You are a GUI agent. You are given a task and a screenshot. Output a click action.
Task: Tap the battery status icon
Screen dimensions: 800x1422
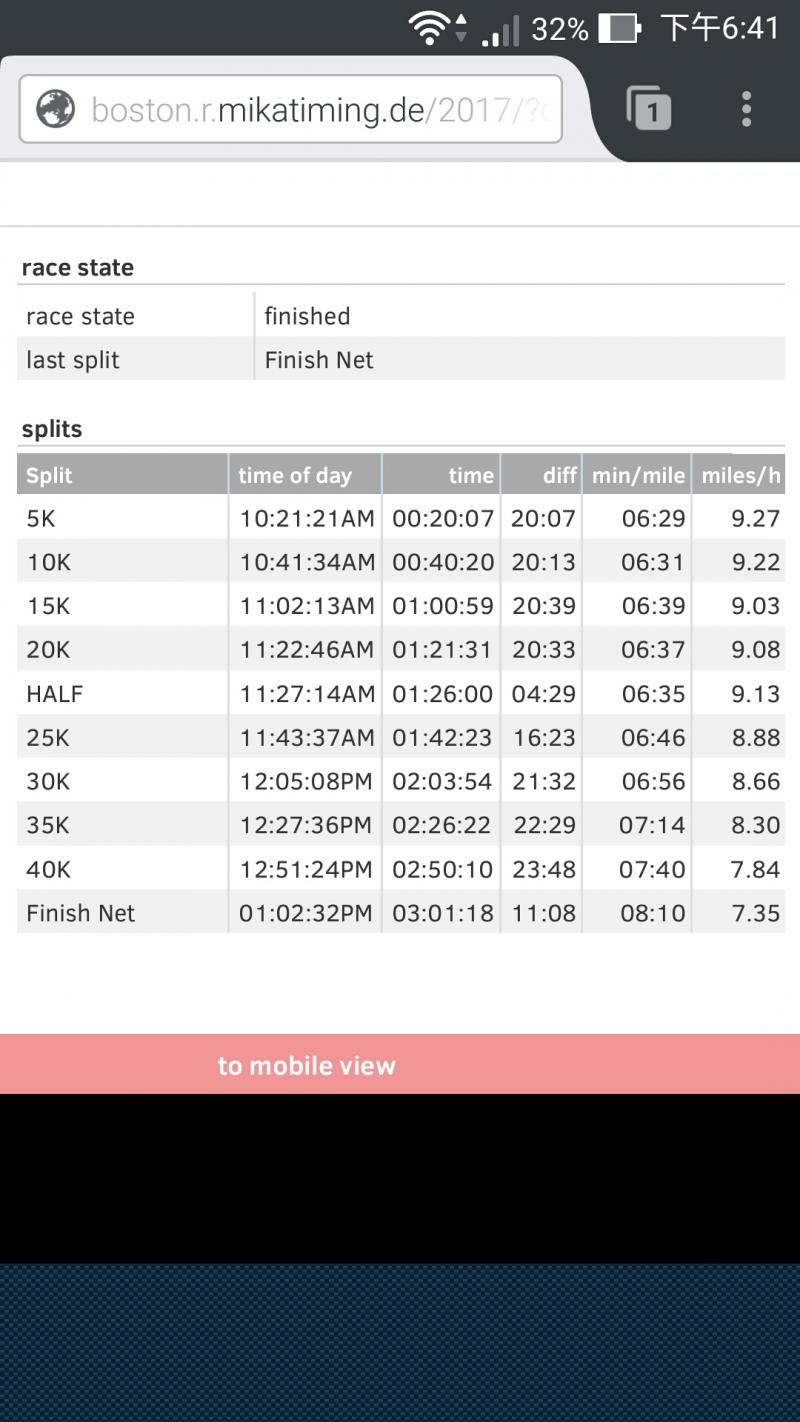click(x=619, y=29)
